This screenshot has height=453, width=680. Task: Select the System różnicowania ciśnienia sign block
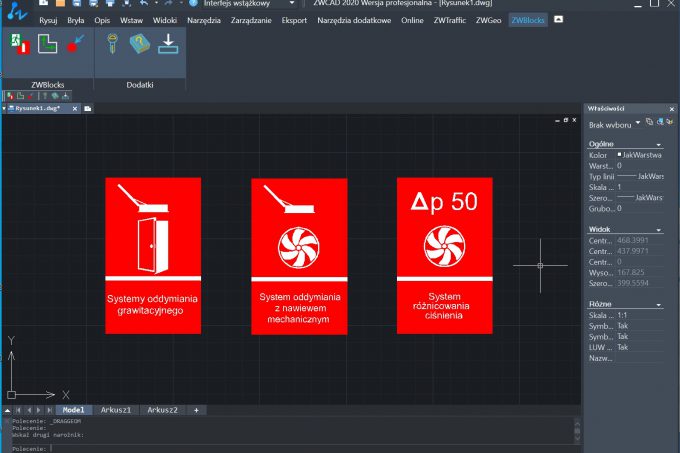pos(445,256)
